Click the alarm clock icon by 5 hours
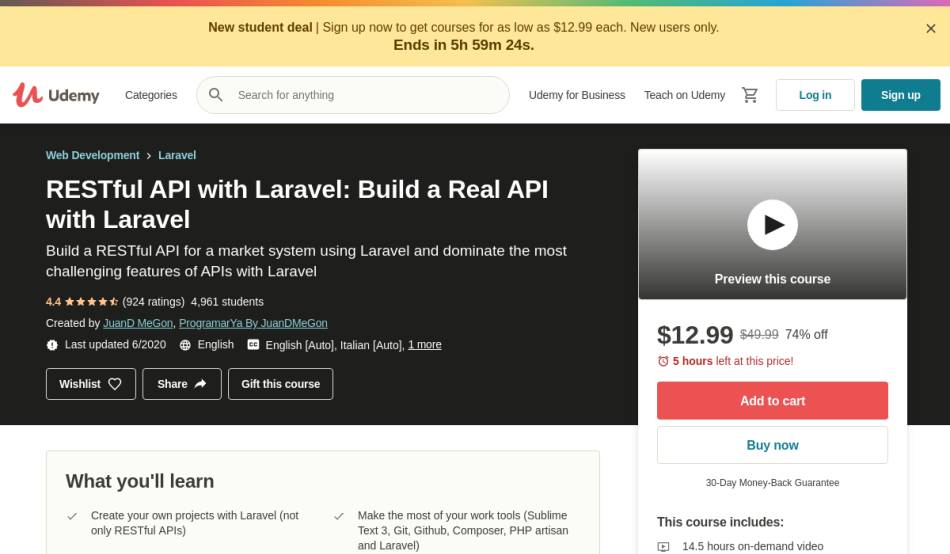This screenshot has width=950, height=554. click(x=663, y=361)
